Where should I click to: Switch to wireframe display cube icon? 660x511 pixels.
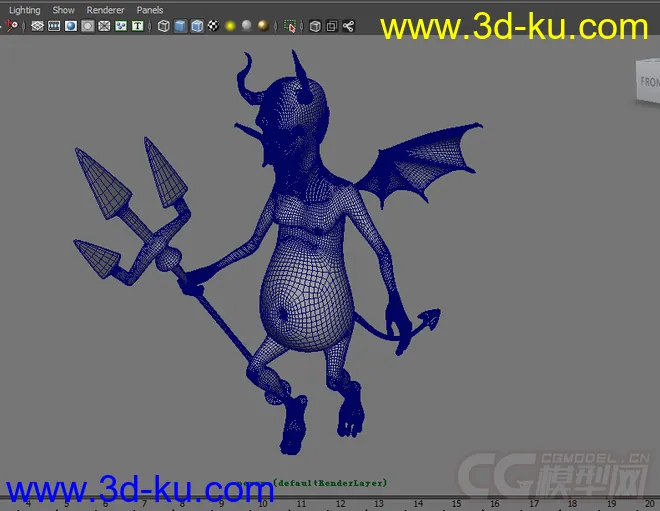tap(163, 26)
